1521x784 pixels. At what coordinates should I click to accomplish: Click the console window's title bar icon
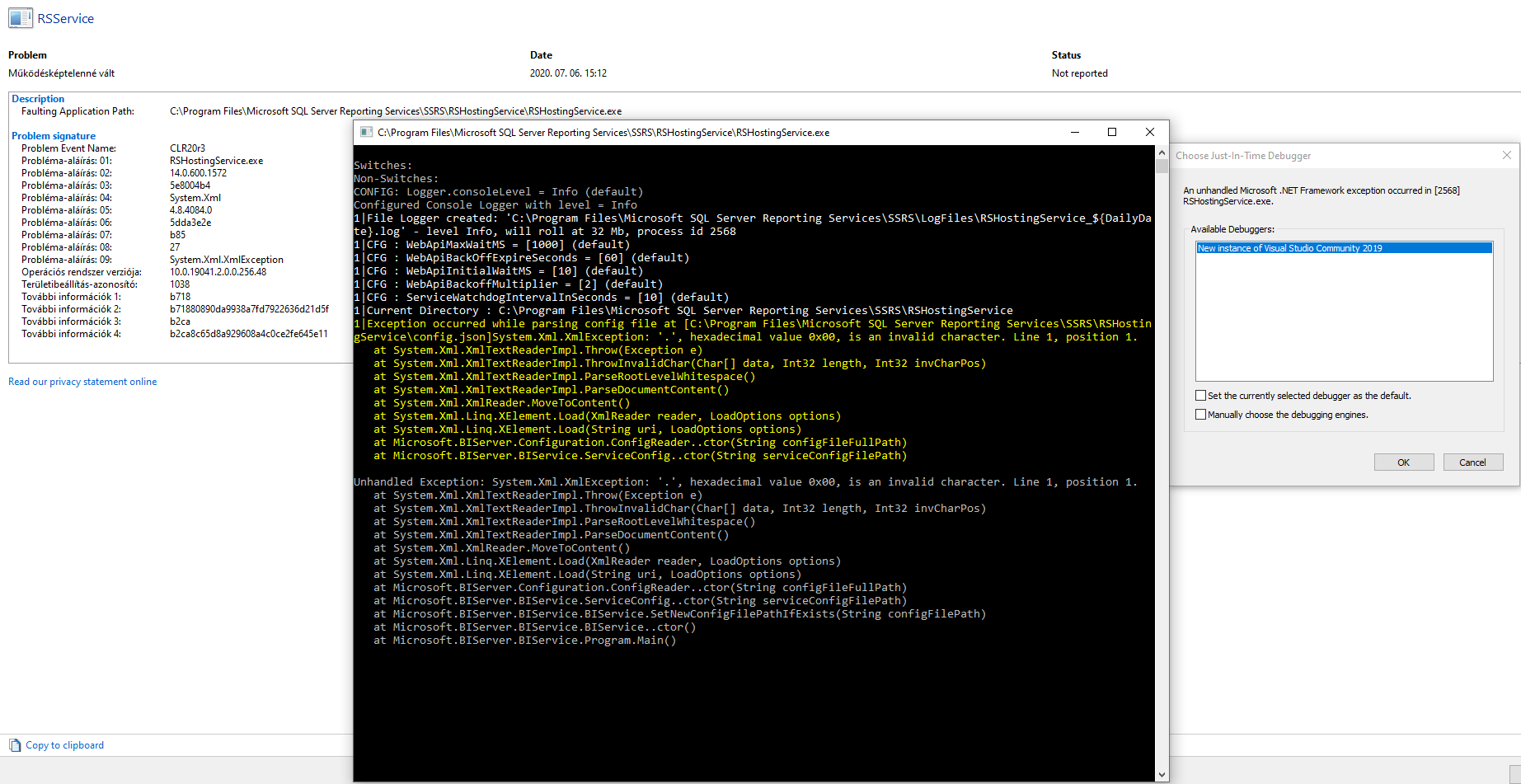pos(367,132)
